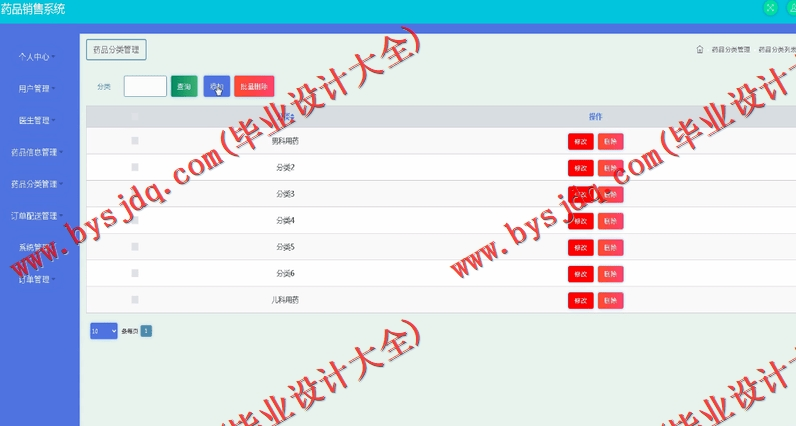Click 删除 in the 男科用药 row
The width and height of the screenshot is (796, 426).
610,142
